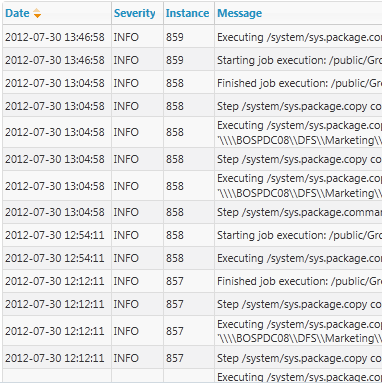Sort by the Instance column header
The height and width of the screenshot is (383, 382).
[187, 13]
